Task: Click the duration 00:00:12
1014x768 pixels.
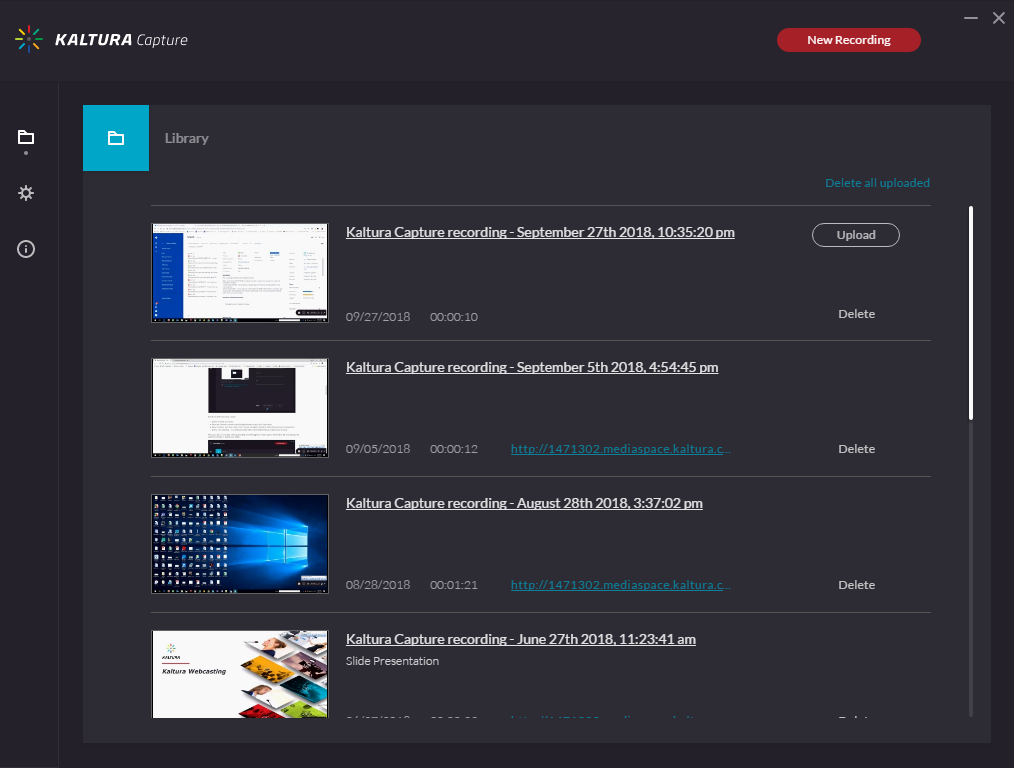Action: pos(454,449)
